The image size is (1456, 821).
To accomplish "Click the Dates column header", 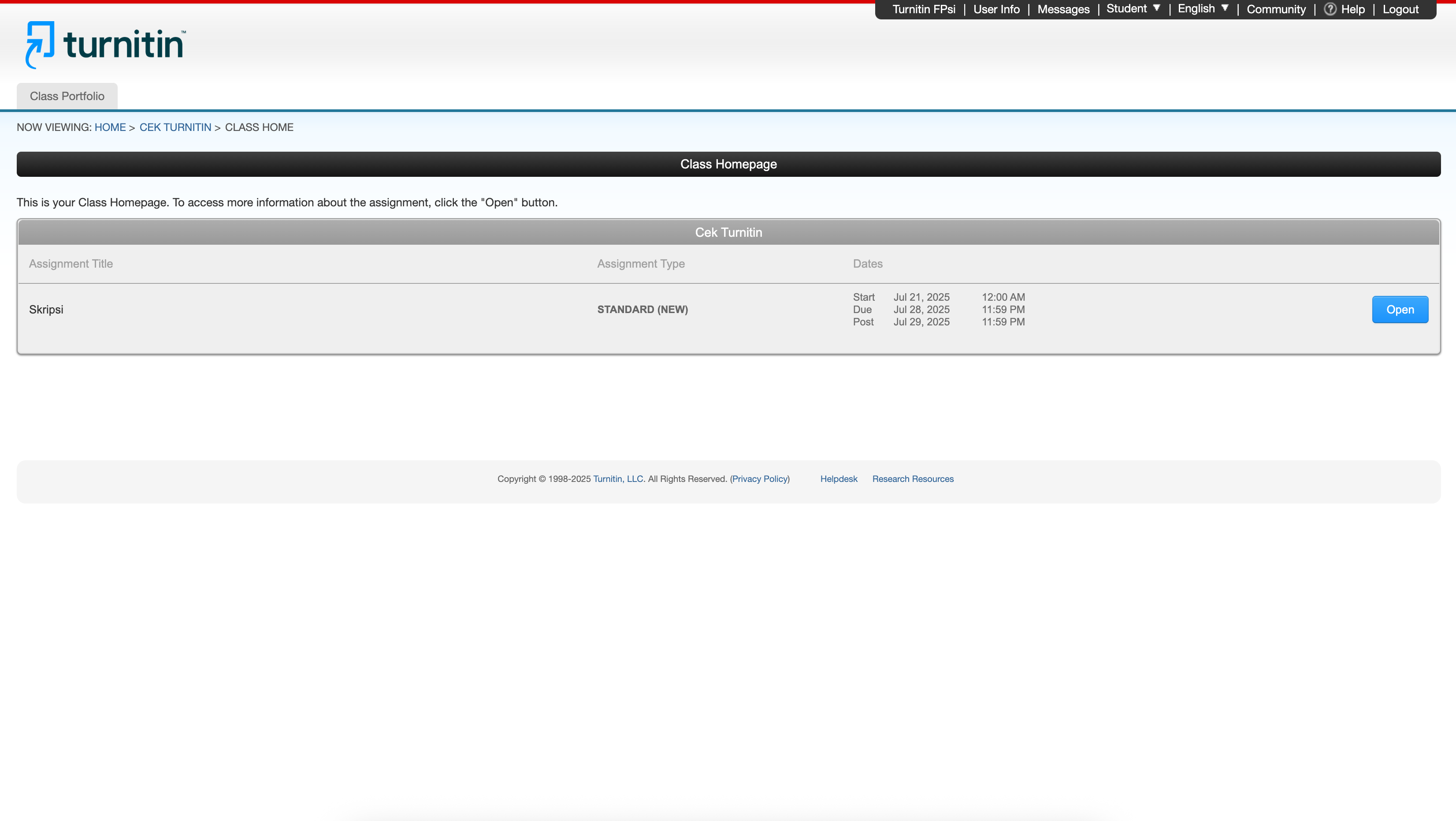I will (x=868, y=264).
